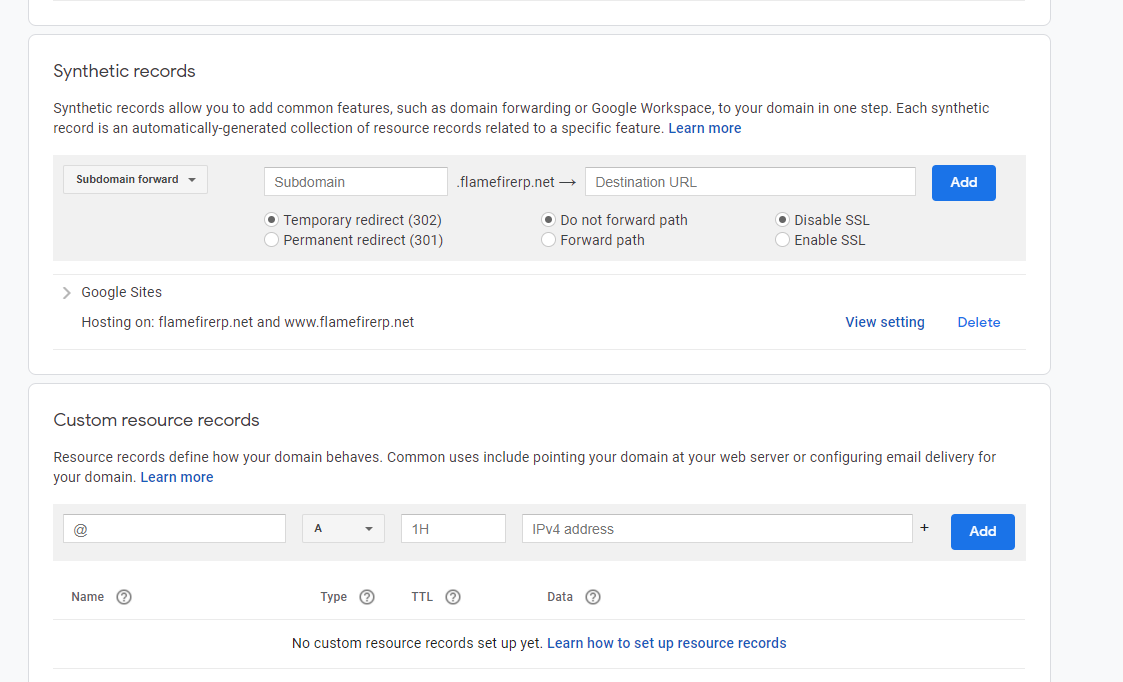Click help icon beside Data header
Viewport: 1123px width, 682px height.
click(593, 597)
